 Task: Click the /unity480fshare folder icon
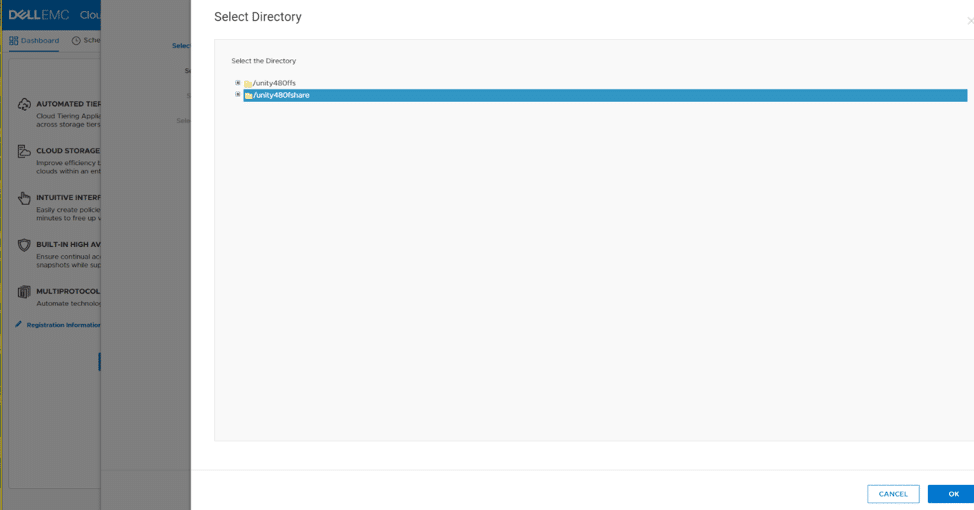248,96
